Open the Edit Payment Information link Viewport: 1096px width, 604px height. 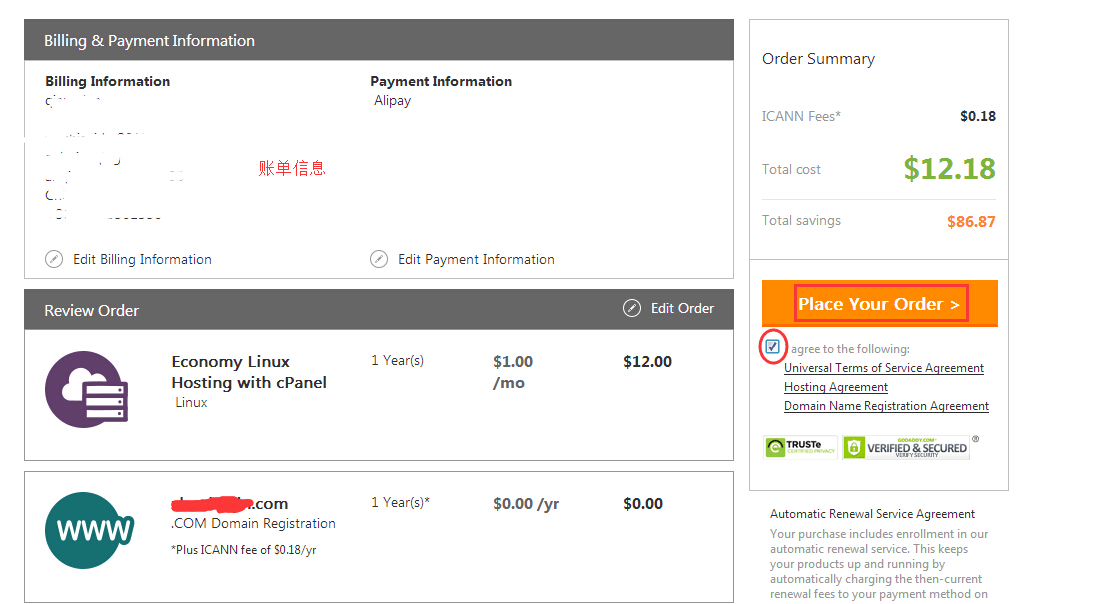tap(476, 259)
